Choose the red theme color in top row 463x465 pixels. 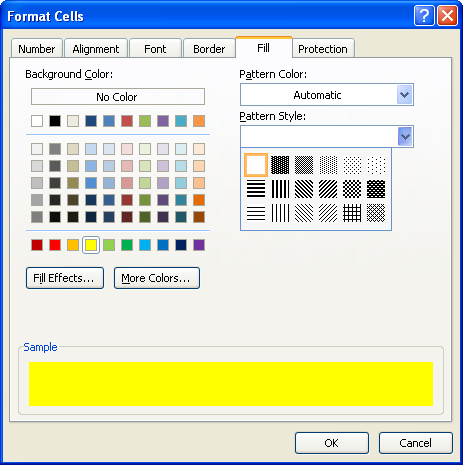(x=127, y=121)
